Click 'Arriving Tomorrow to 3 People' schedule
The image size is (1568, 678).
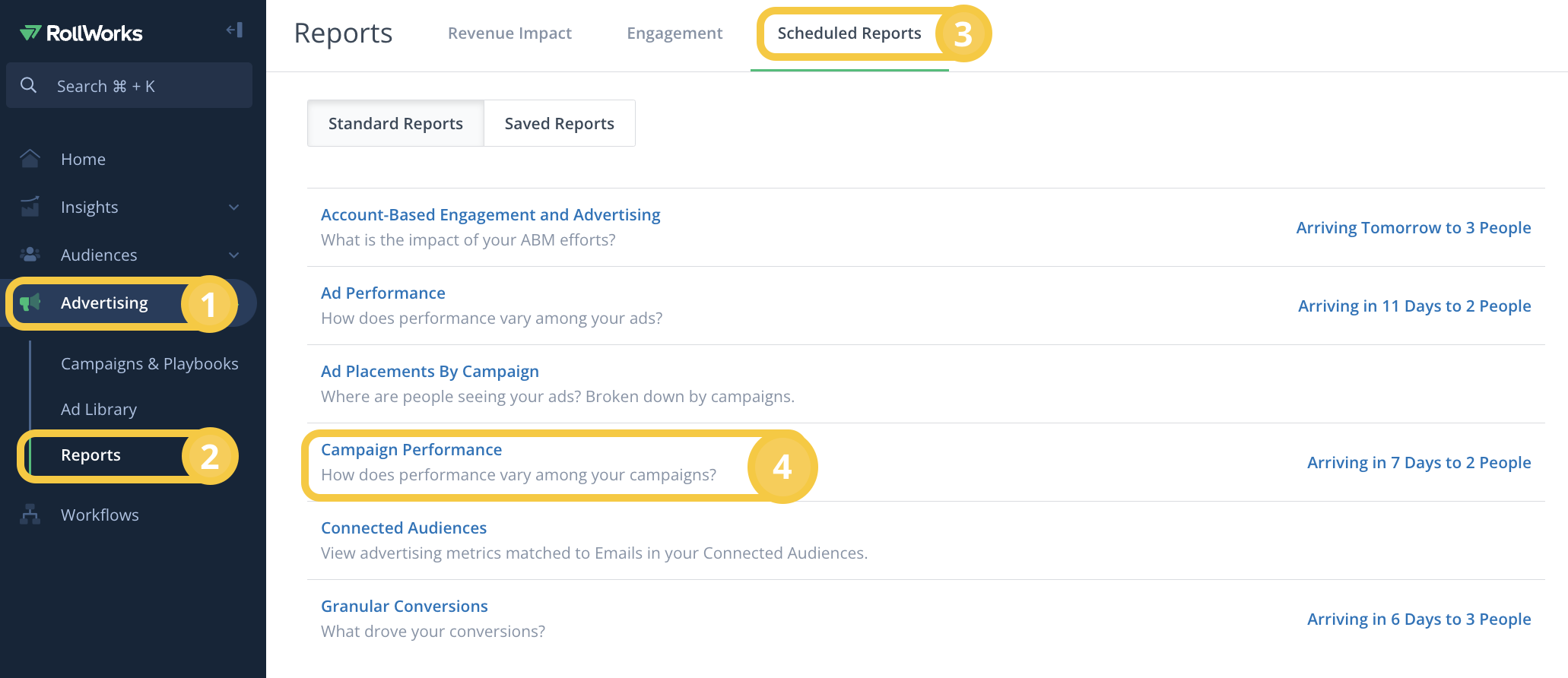[1414, 227]
